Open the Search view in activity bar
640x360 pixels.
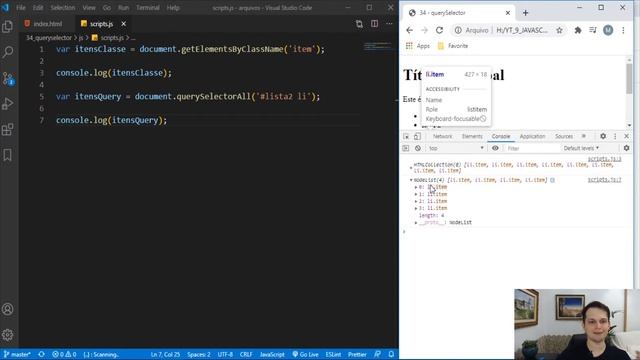pyautogui.click(x=8, y=52)
